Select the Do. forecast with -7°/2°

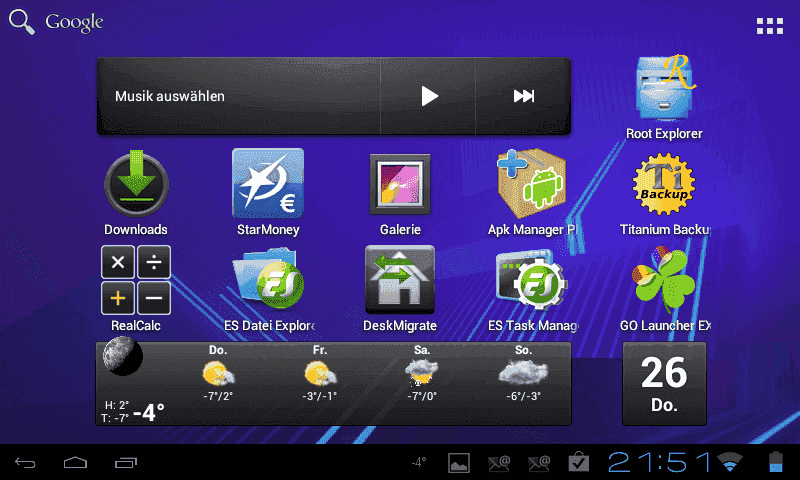(x=218, y=373)
